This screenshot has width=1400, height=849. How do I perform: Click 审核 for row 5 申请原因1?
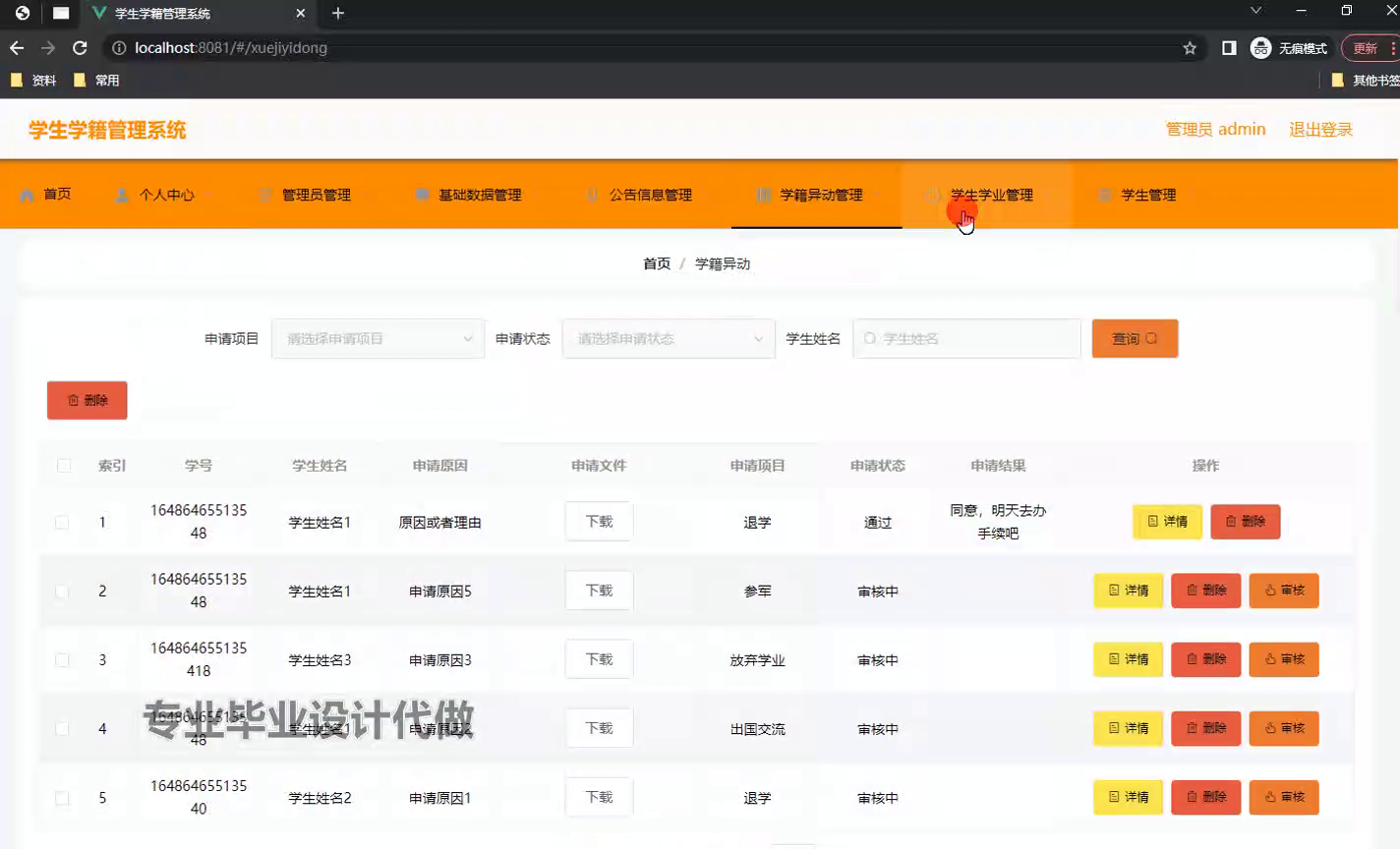tap(1284, 797)
